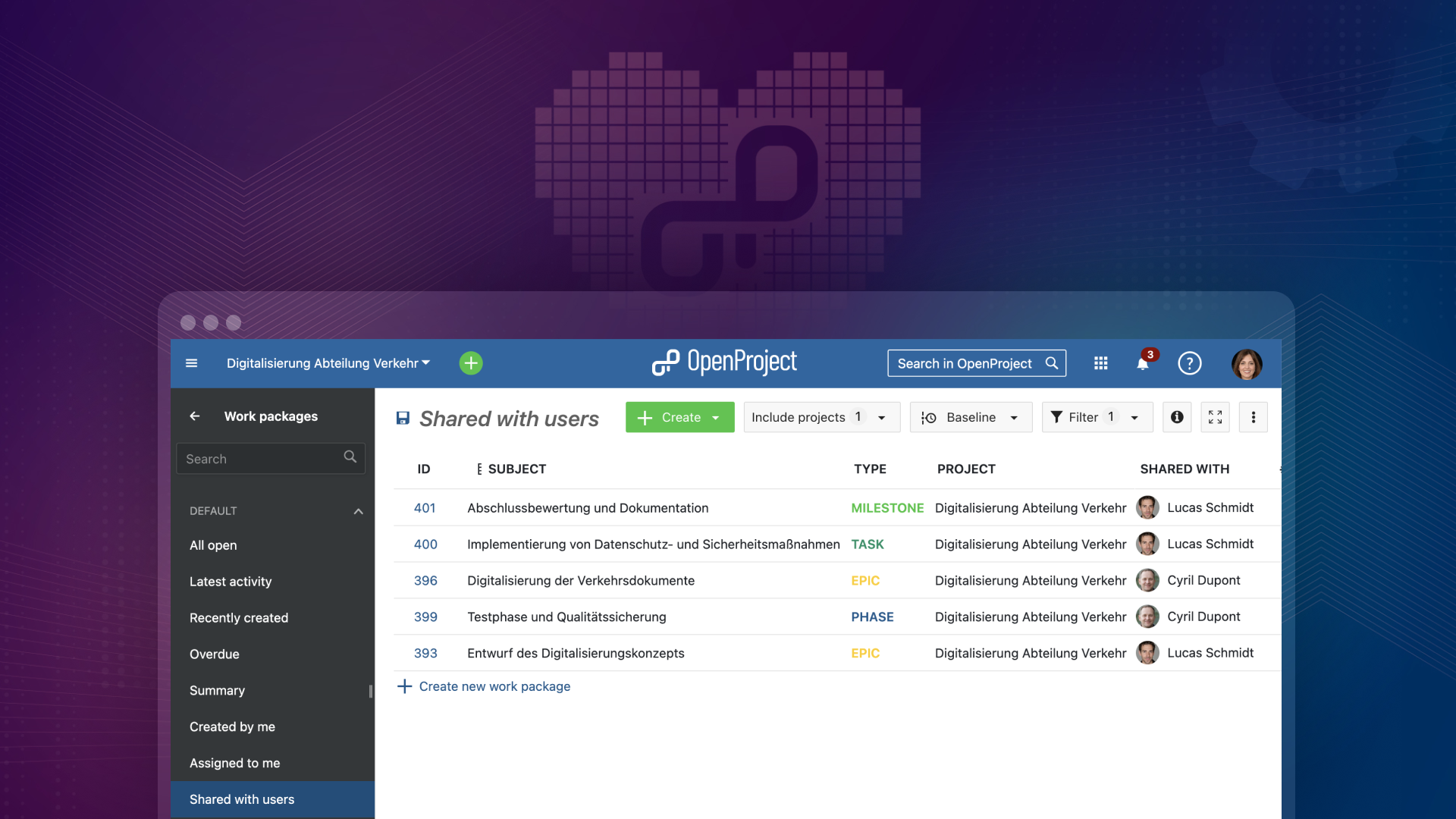Viewport: 1456px width, 819px height.
Task: Click the info icon in toolbar
Action: point(1177,417)
